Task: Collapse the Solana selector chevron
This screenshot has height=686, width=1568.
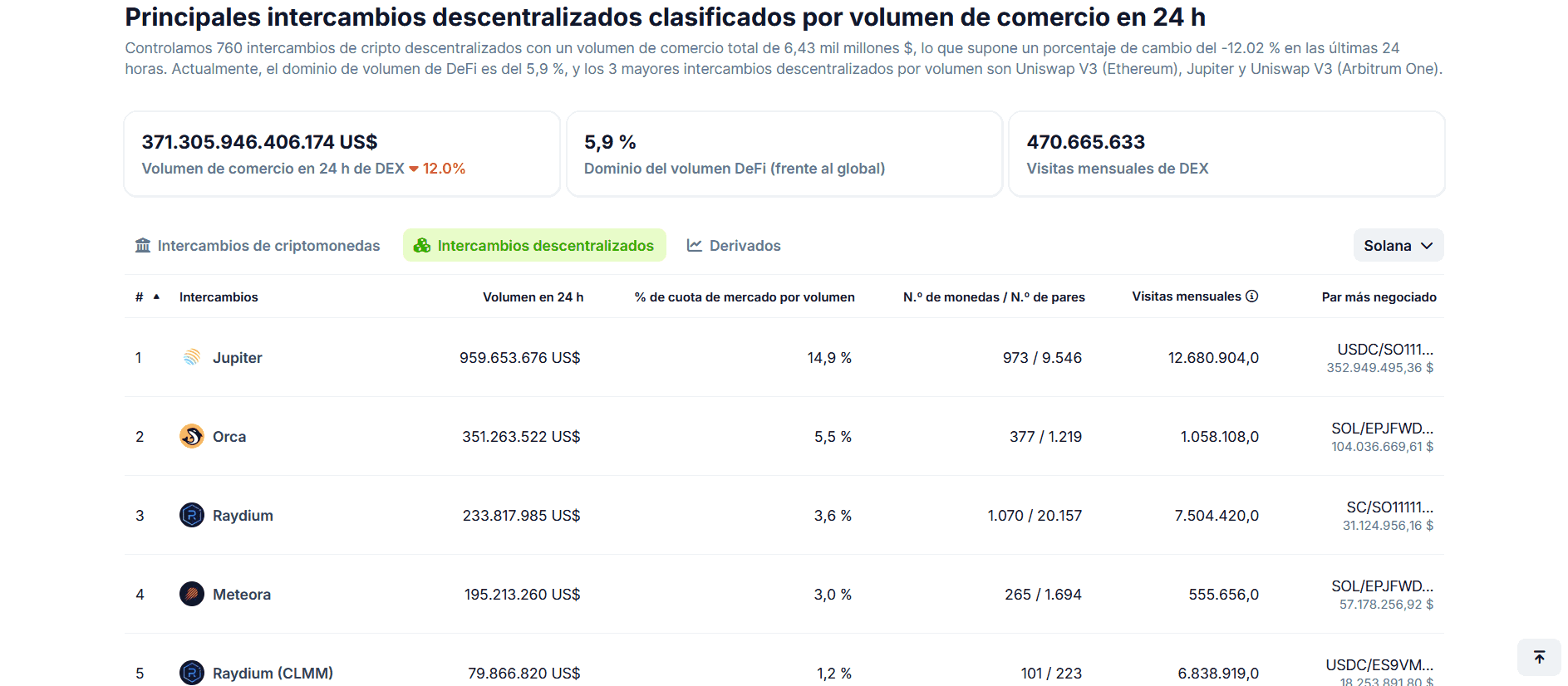Action: pyautogui.click(x=1428, y=245)
